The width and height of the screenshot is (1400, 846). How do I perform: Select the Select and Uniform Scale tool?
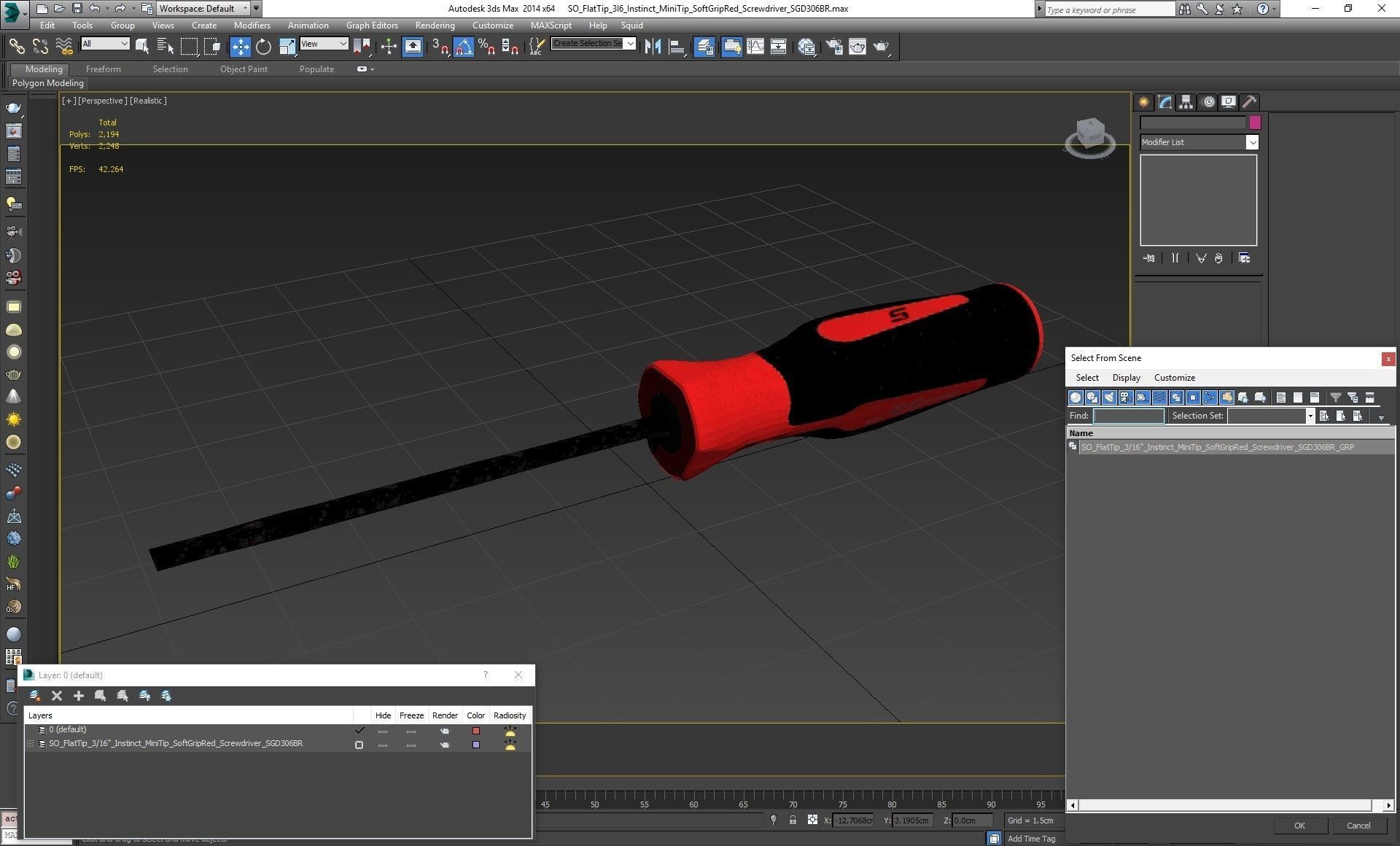tap(287, 47)
